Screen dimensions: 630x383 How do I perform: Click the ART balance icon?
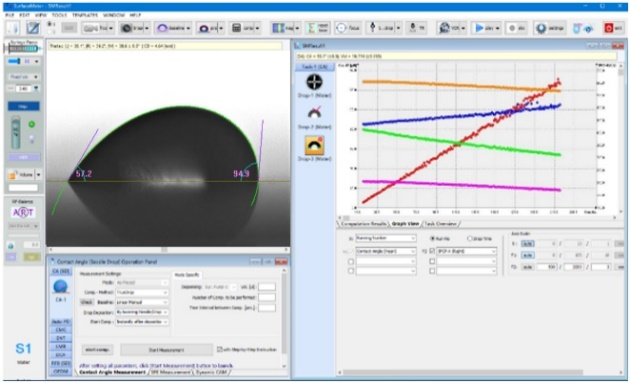coord(23,212)
